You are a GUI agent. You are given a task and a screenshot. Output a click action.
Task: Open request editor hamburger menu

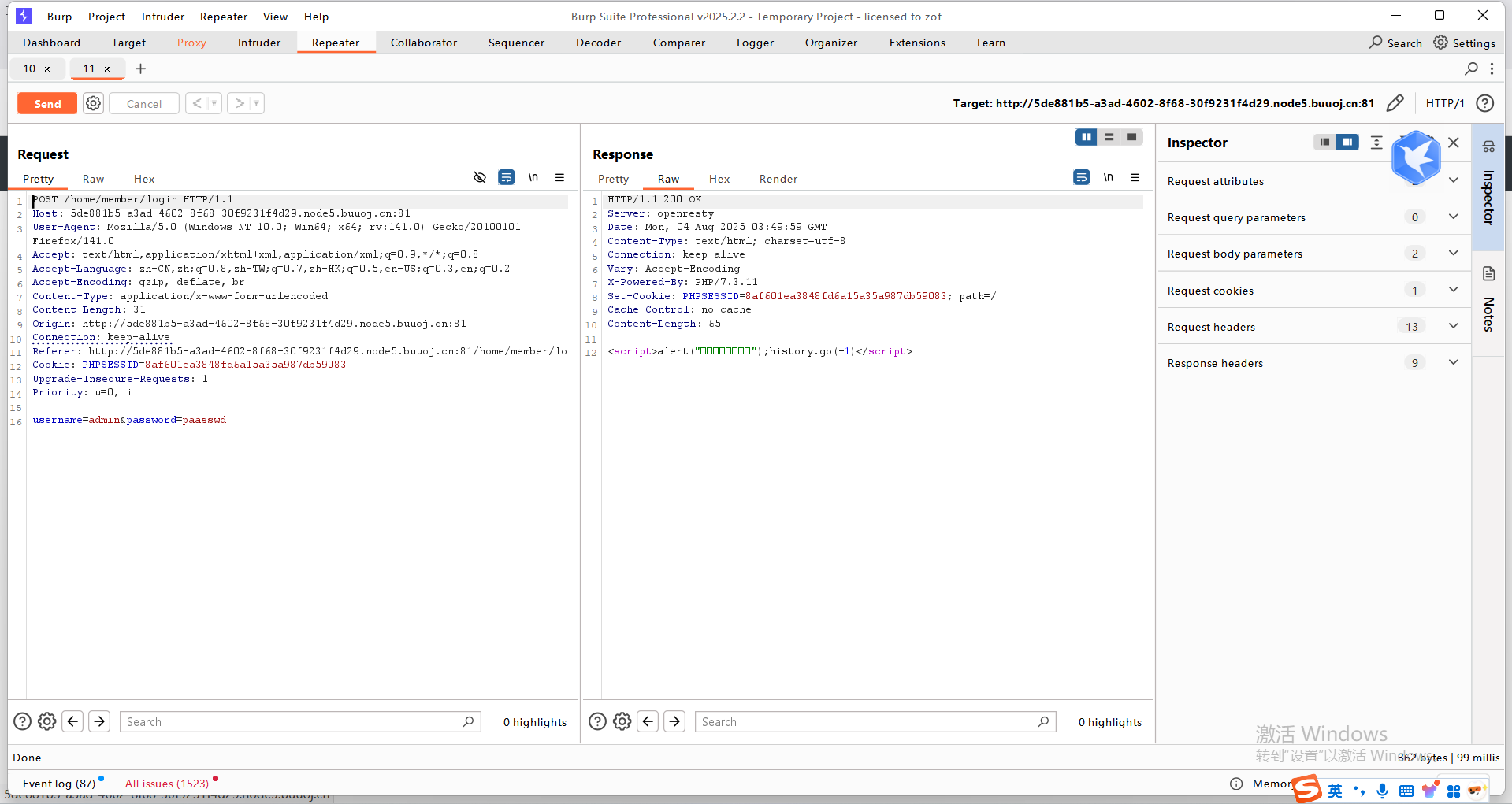tap(560, 177)
